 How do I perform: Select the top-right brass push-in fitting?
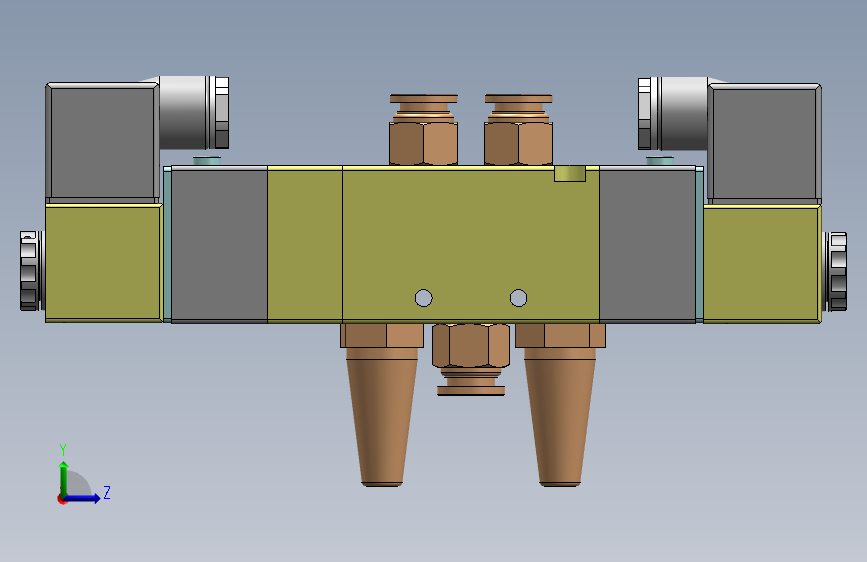[x=519, y=129]
